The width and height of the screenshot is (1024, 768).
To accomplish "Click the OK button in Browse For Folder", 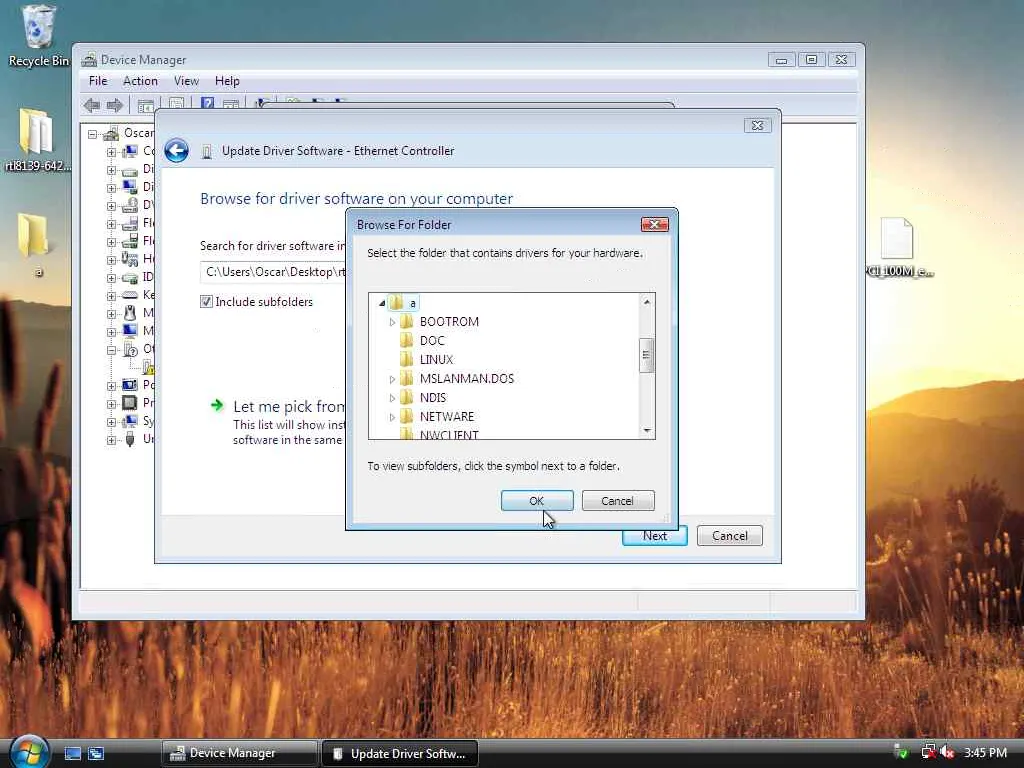I will 537,501.
